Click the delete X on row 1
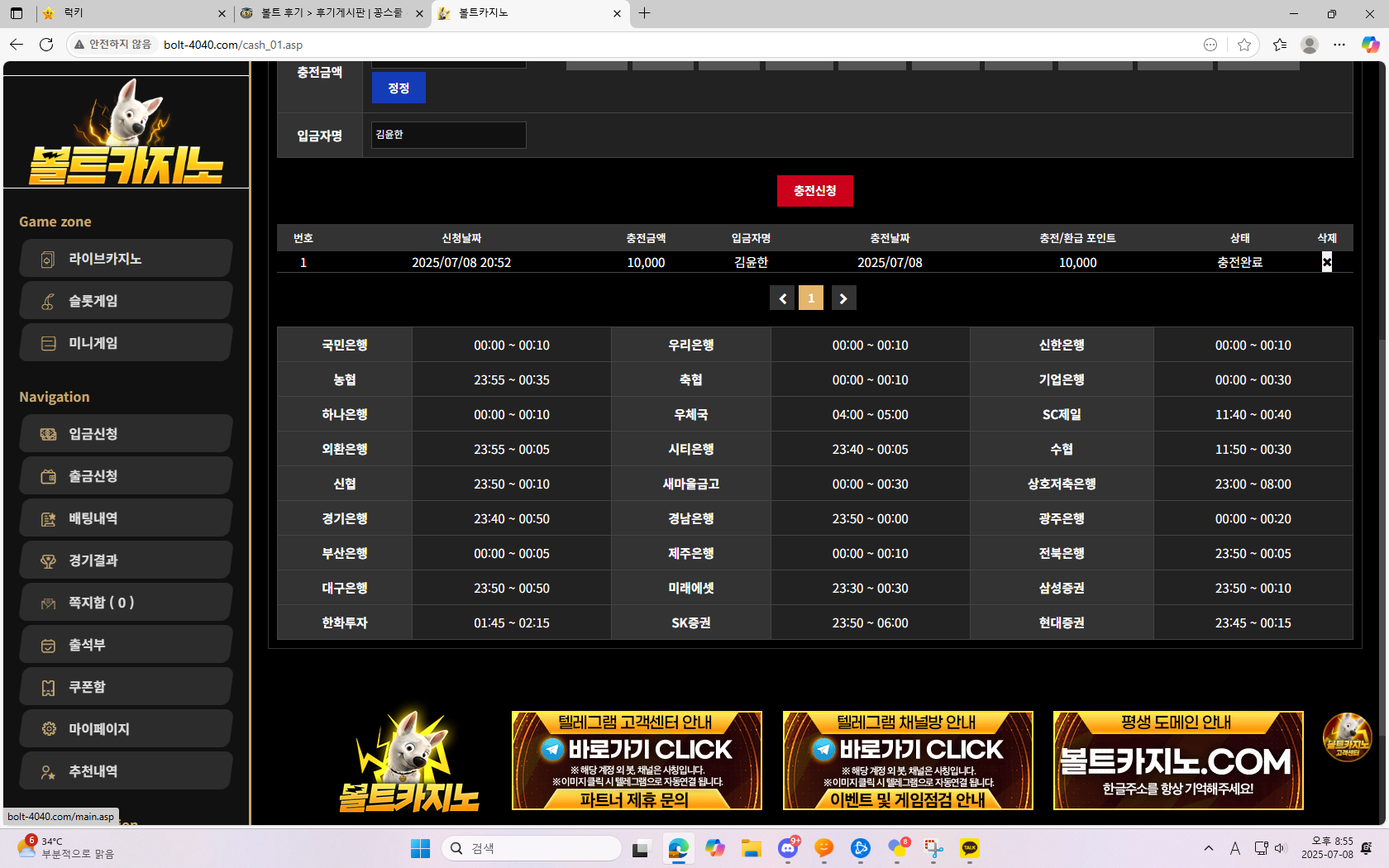This screenshot has height=868, width=1389. point(1326,262)
